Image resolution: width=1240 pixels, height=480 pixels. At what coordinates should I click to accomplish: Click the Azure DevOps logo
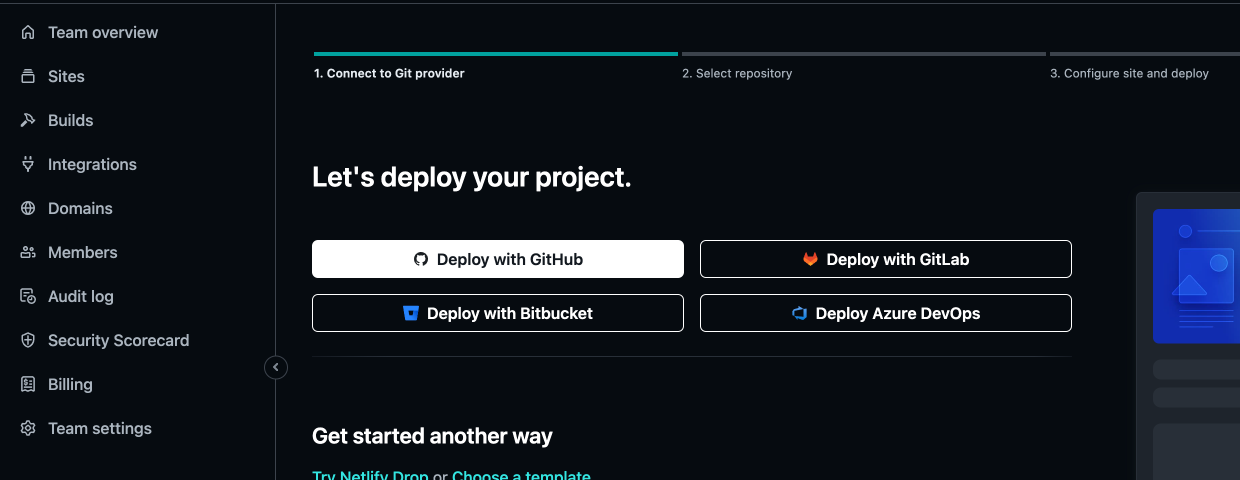(799, 313)
